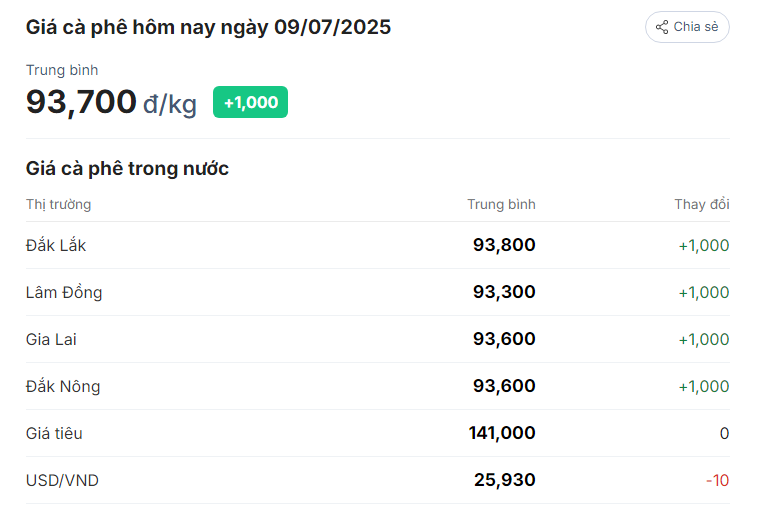The image size is (758, 508).
Task: Click the Thị trường column header
Action: pos(58,204)
